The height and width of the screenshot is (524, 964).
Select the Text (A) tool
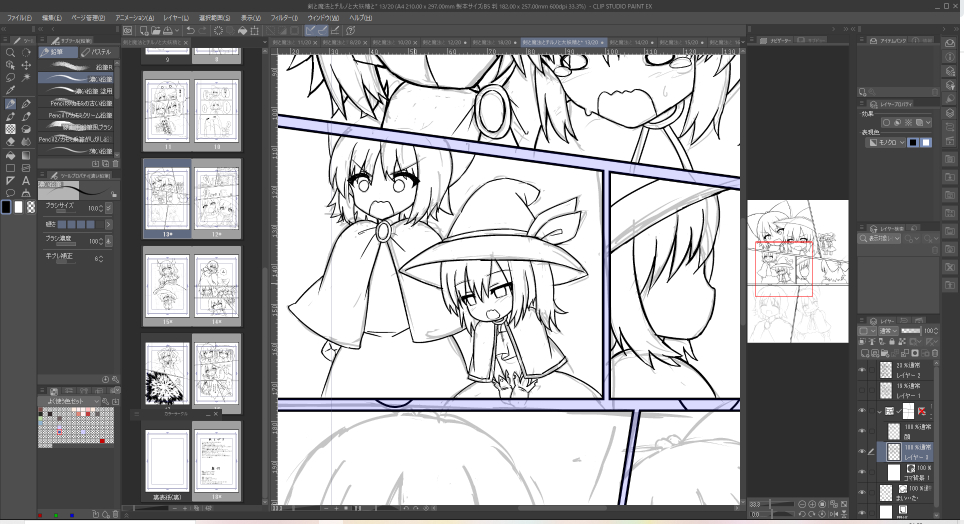[x=26, y=180]
